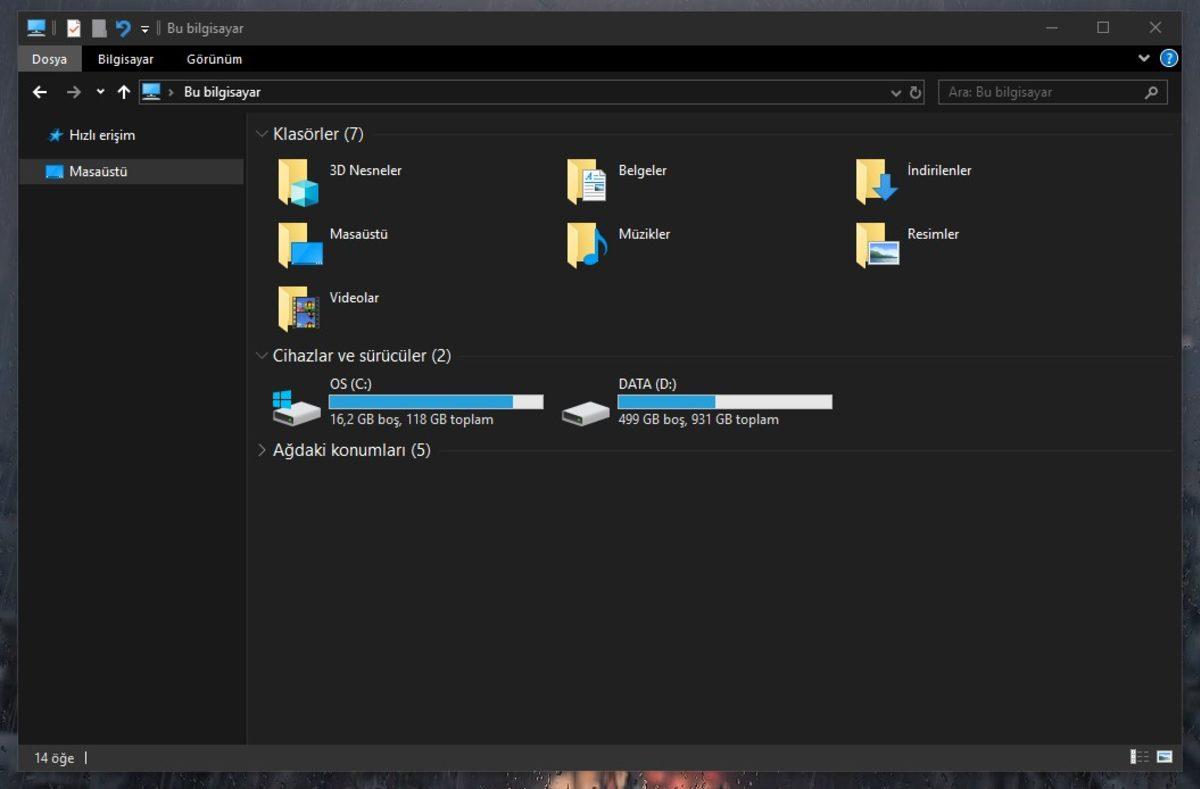
Task: Expand the Ağdaki konumları section
Action: coord(262,450)
